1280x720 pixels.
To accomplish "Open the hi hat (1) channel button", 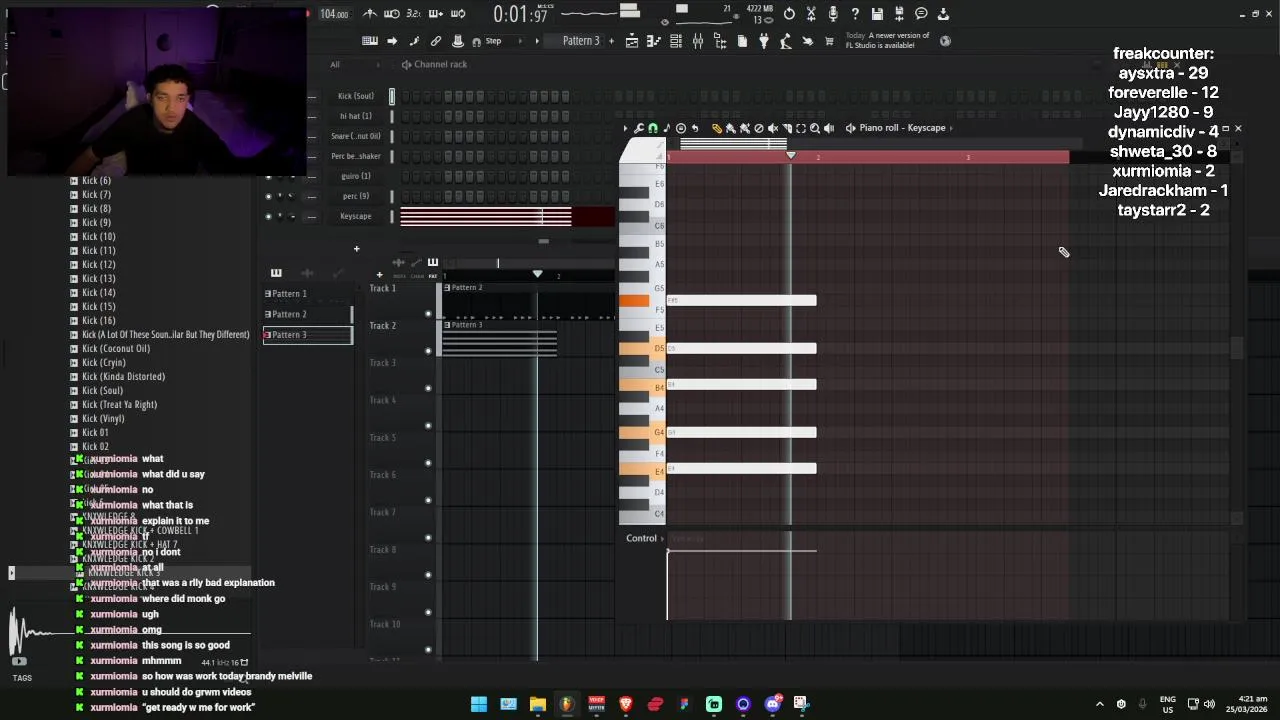I will (x=355, y=116).
